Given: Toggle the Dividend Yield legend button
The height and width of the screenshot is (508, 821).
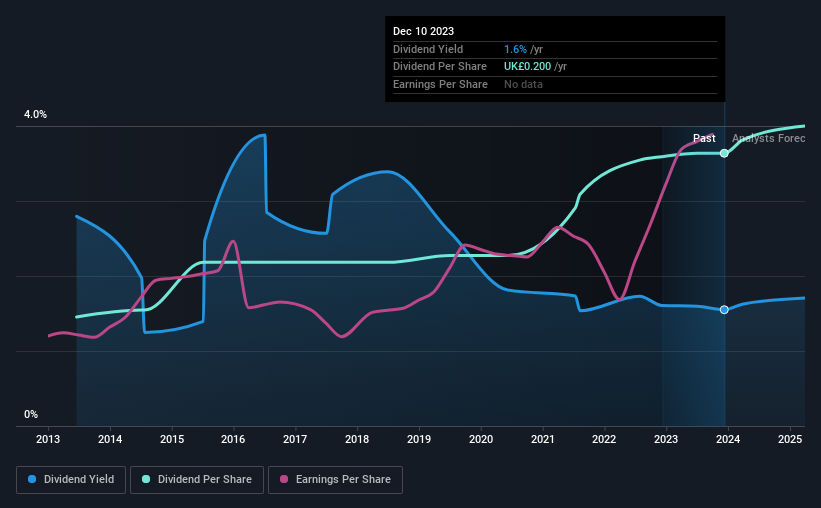Looking at the screenshot, I should (x=71, y=480).
